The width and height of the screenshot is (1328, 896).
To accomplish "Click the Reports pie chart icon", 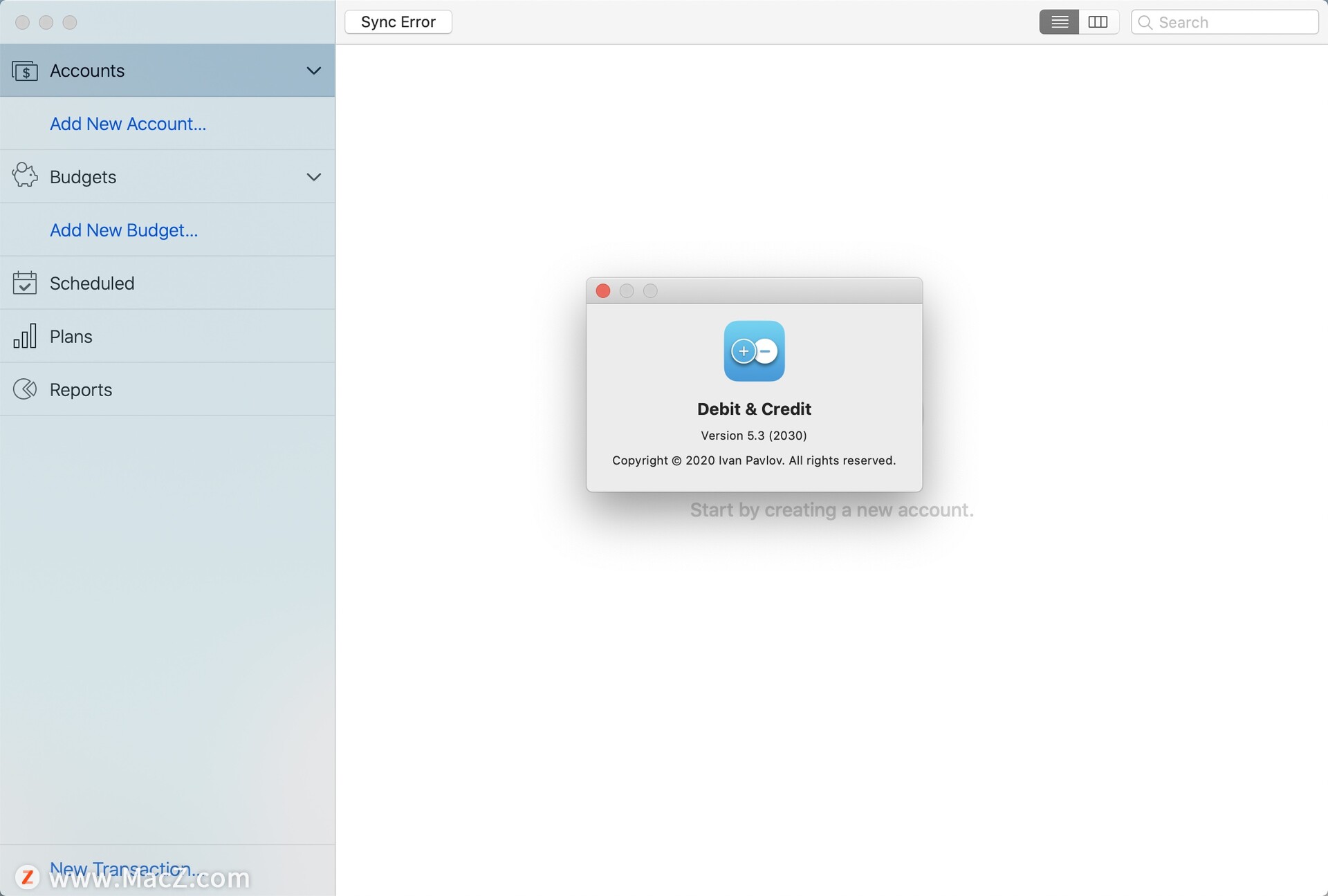I will pyautogui.click(x=25, y=389).
